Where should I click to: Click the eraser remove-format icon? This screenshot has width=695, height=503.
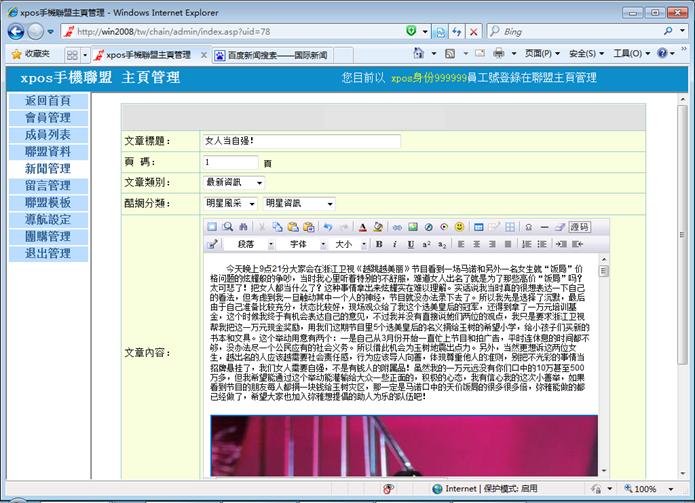pos(559,227)
